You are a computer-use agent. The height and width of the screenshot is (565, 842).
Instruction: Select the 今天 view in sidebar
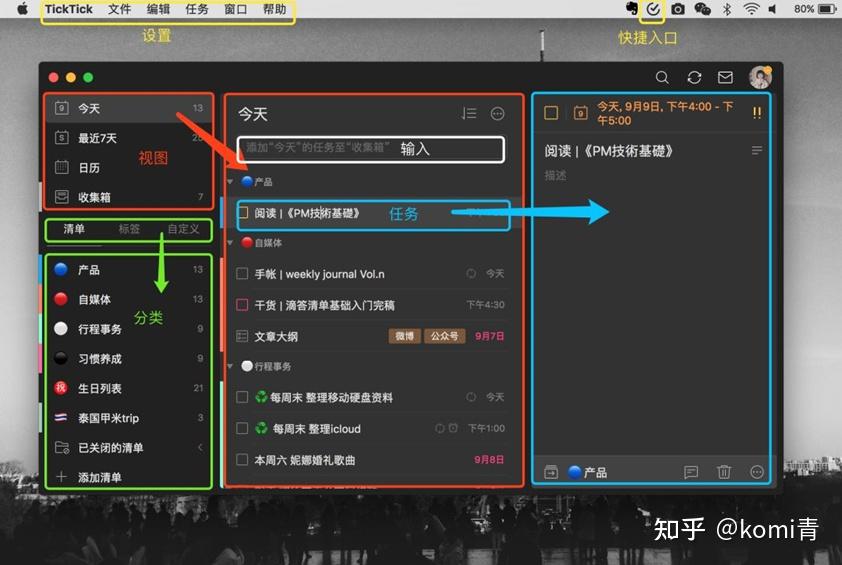128,108
